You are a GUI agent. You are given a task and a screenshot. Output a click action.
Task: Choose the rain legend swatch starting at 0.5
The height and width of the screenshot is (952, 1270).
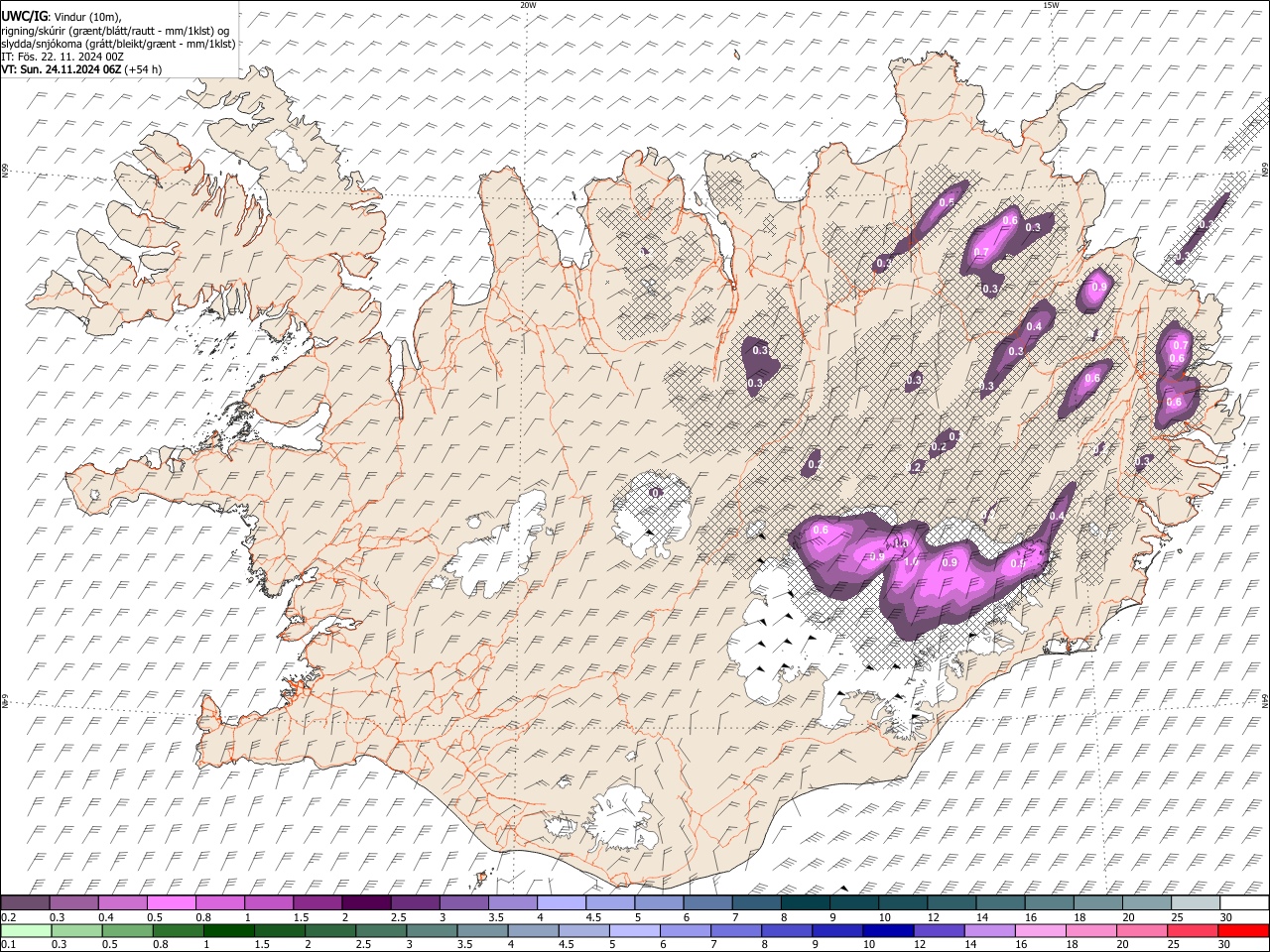point(126,930)
